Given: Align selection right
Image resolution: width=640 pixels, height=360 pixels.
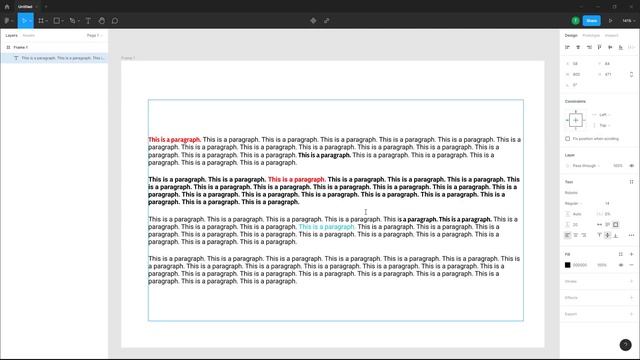Looking at the screenshot, I should (589, 47).
